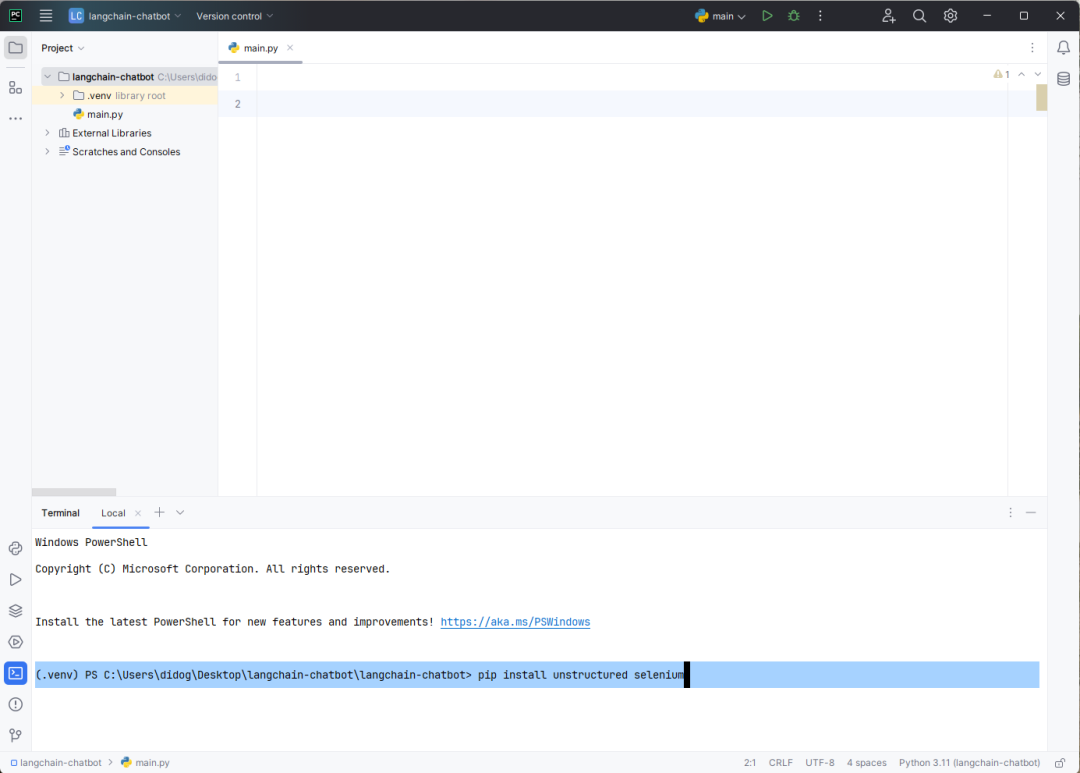Collapse the langchain-chatbot root folder

coord(48,76)
